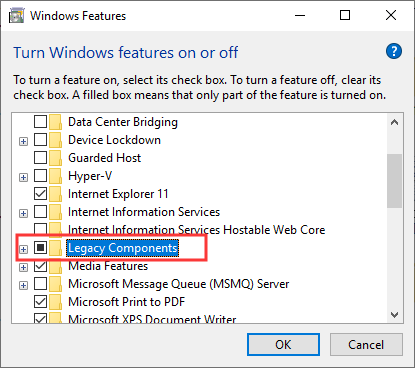This screenshot has height=368, width=415.
Task: Click the Media Features folder icon
Action: (55, 266)
